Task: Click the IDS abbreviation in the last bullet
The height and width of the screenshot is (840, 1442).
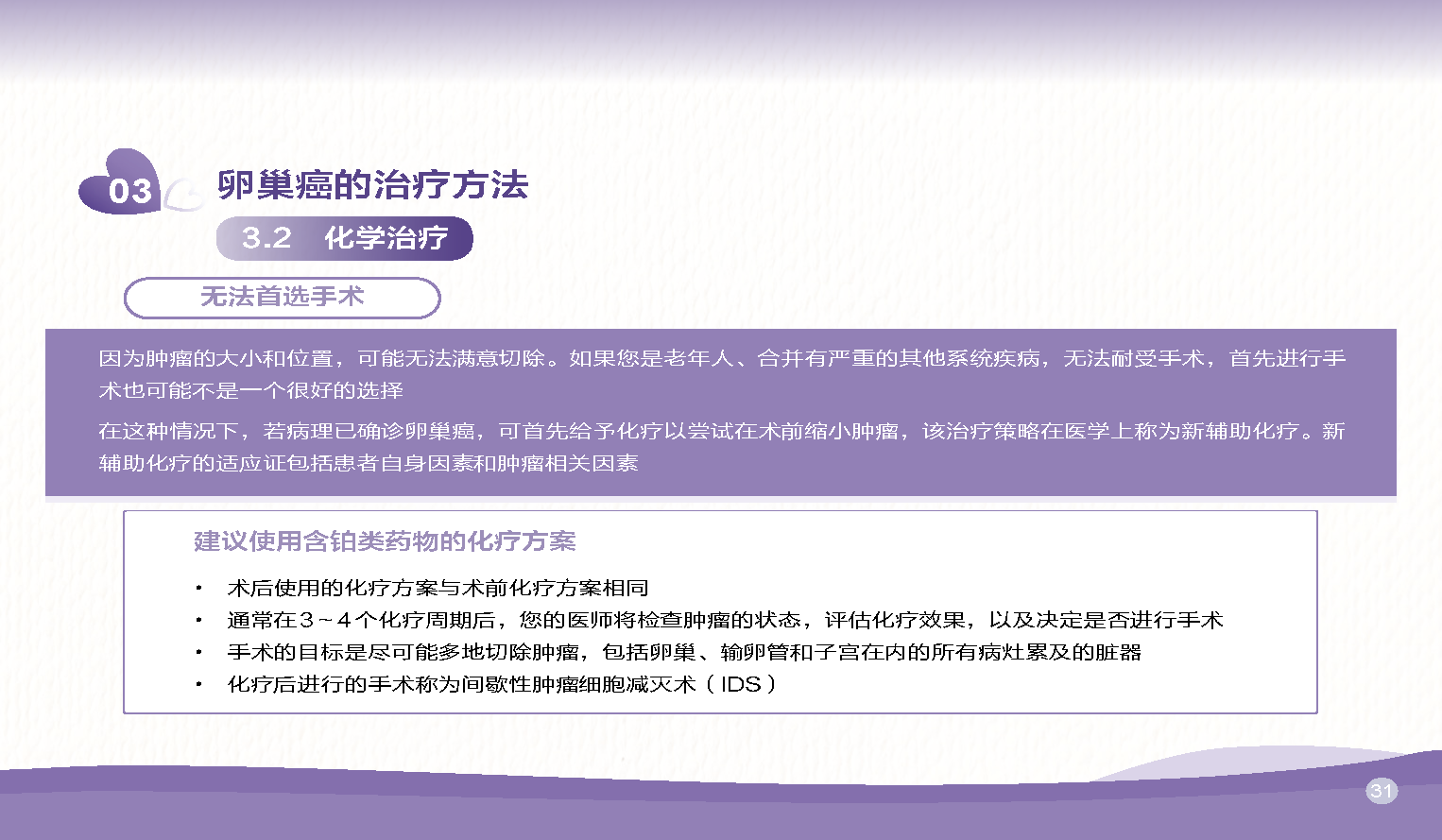Action: (741, 685)
